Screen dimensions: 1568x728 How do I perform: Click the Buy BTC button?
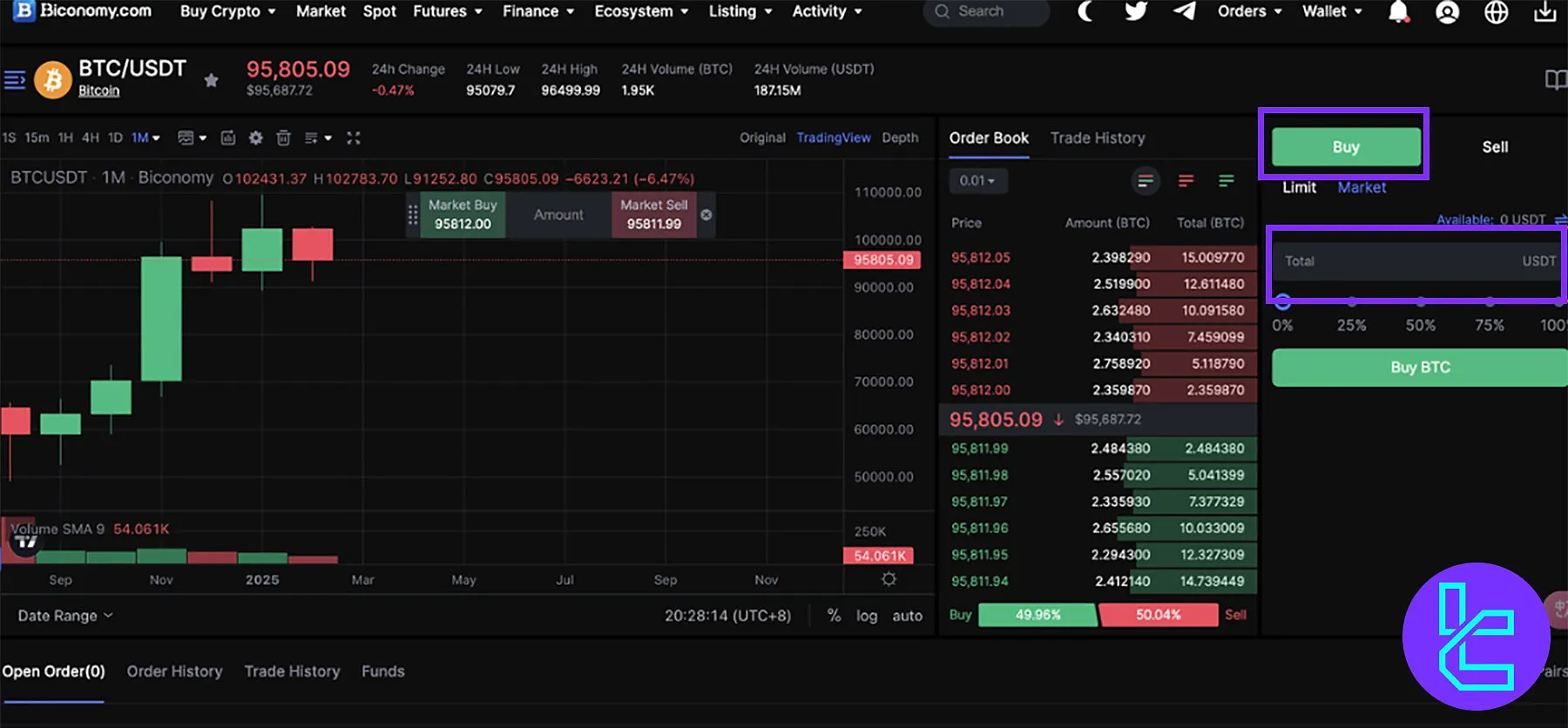[1420, 367]
